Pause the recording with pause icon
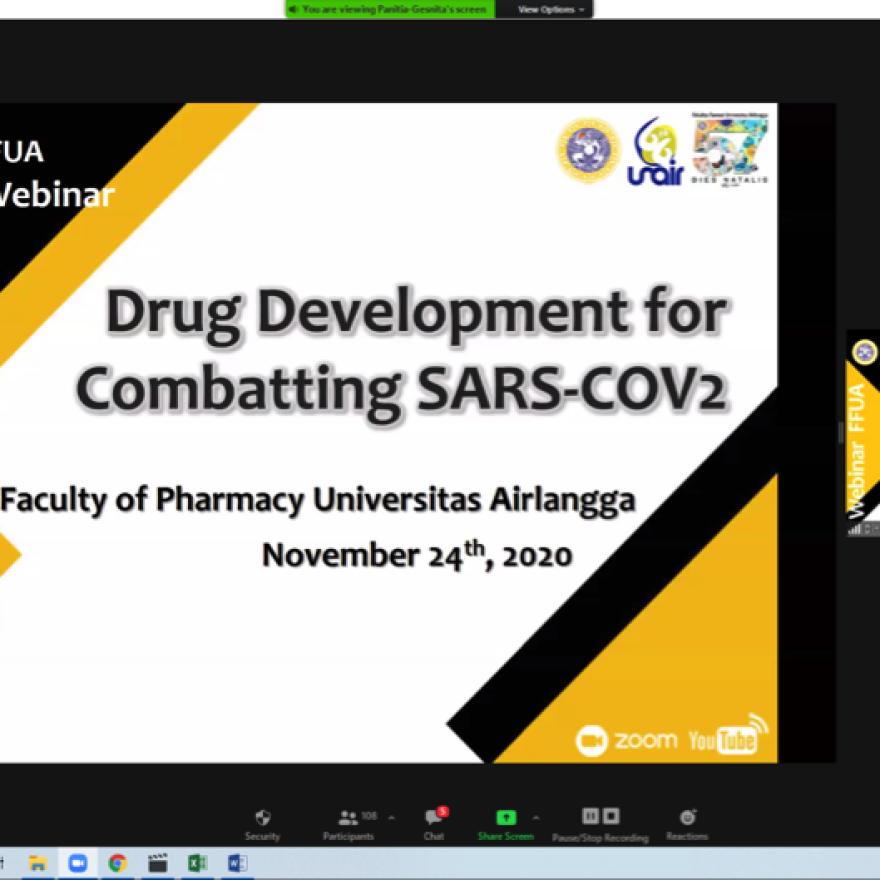Viewport: 880px width, 880px height. click(x=590, y=815)
